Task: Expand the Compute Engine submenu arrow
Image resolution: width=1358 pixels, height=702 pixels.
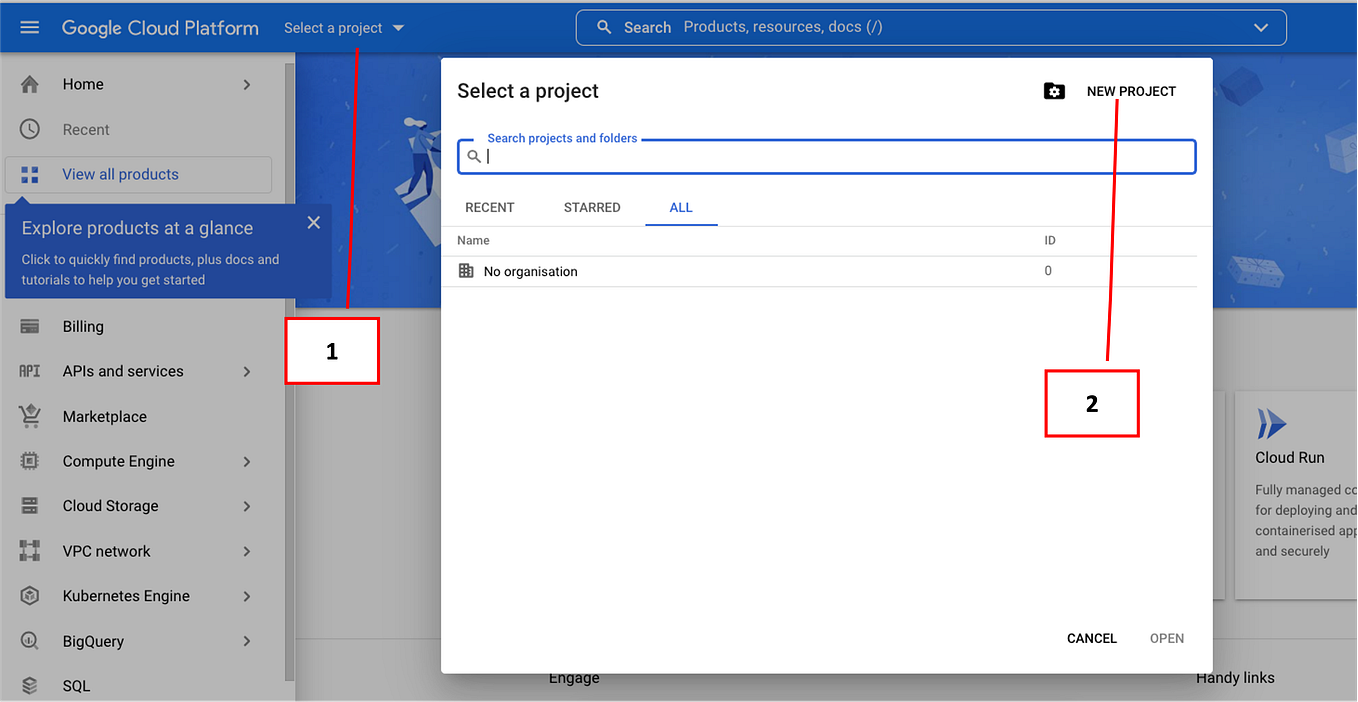Action: [x=246, y=461]
